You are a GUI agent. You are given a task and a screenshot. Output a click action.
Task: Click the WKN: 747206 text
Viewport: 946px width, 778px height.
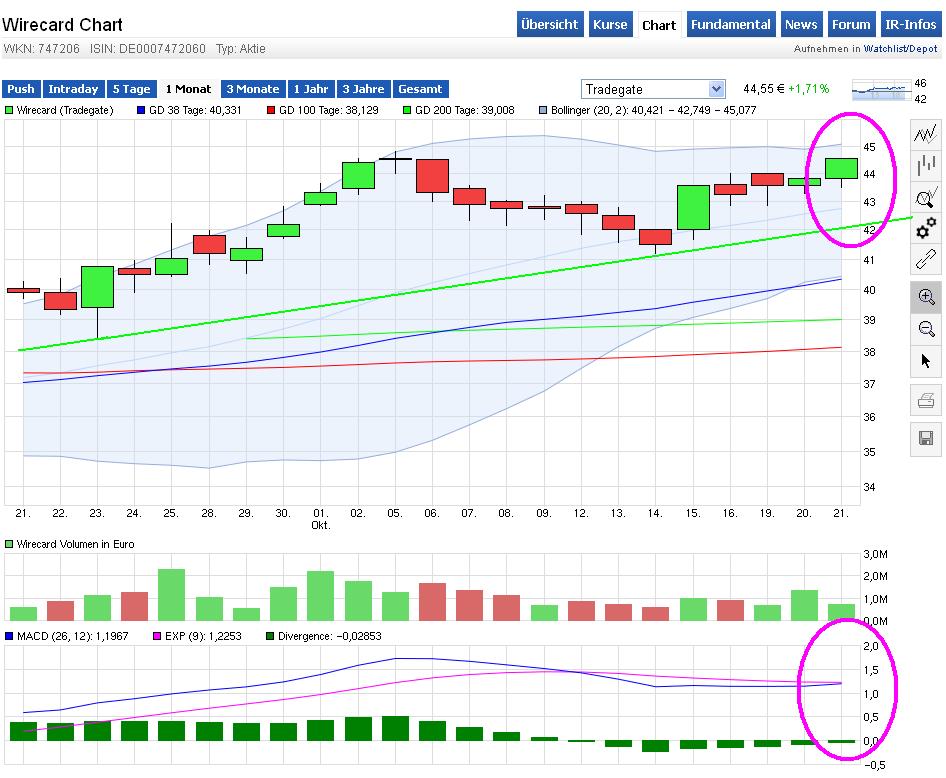coord(42,49)
